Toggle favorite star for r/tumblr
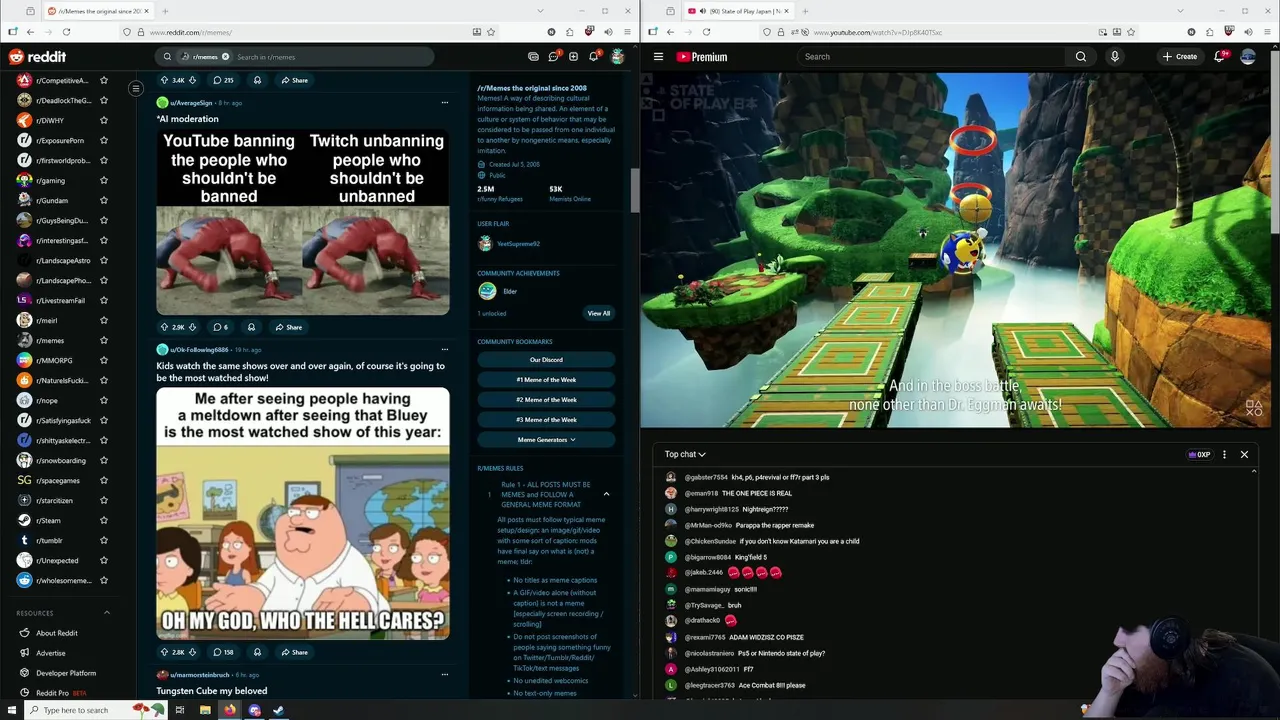Image resolution: width=1280 pixels, height=720 pixels. [x=104, y=540]
